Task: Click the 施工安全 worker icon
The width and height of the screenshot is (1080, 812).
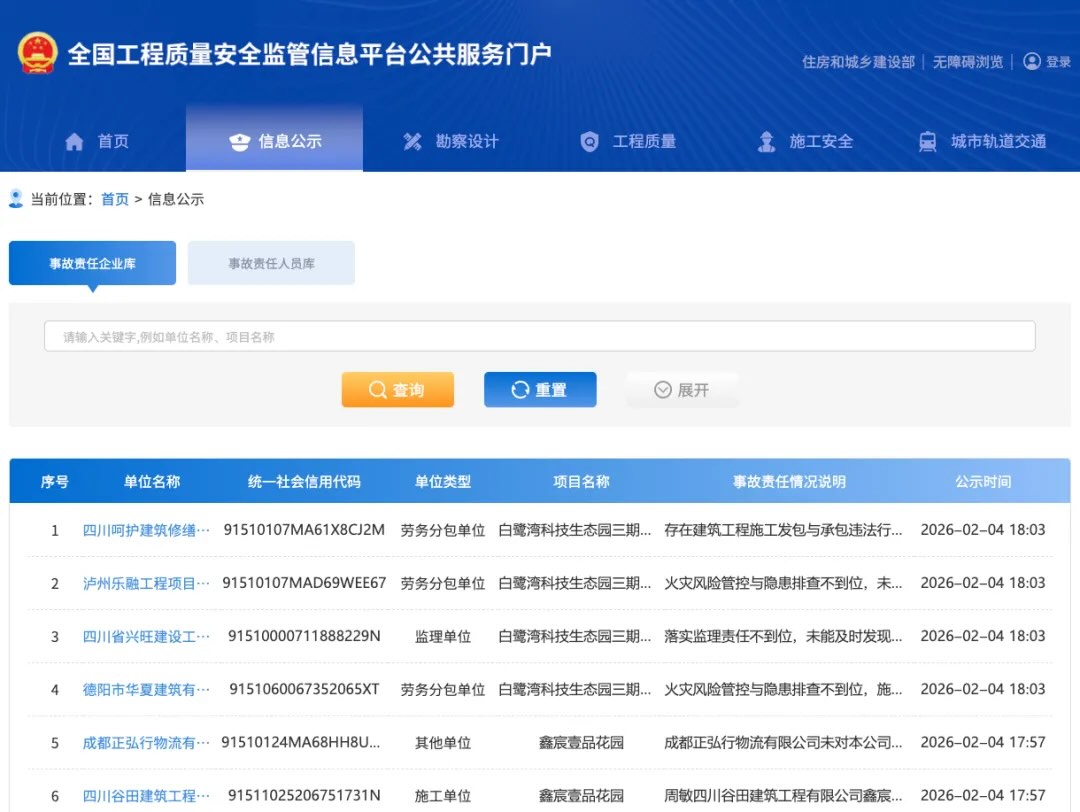Action: [766, 142]
